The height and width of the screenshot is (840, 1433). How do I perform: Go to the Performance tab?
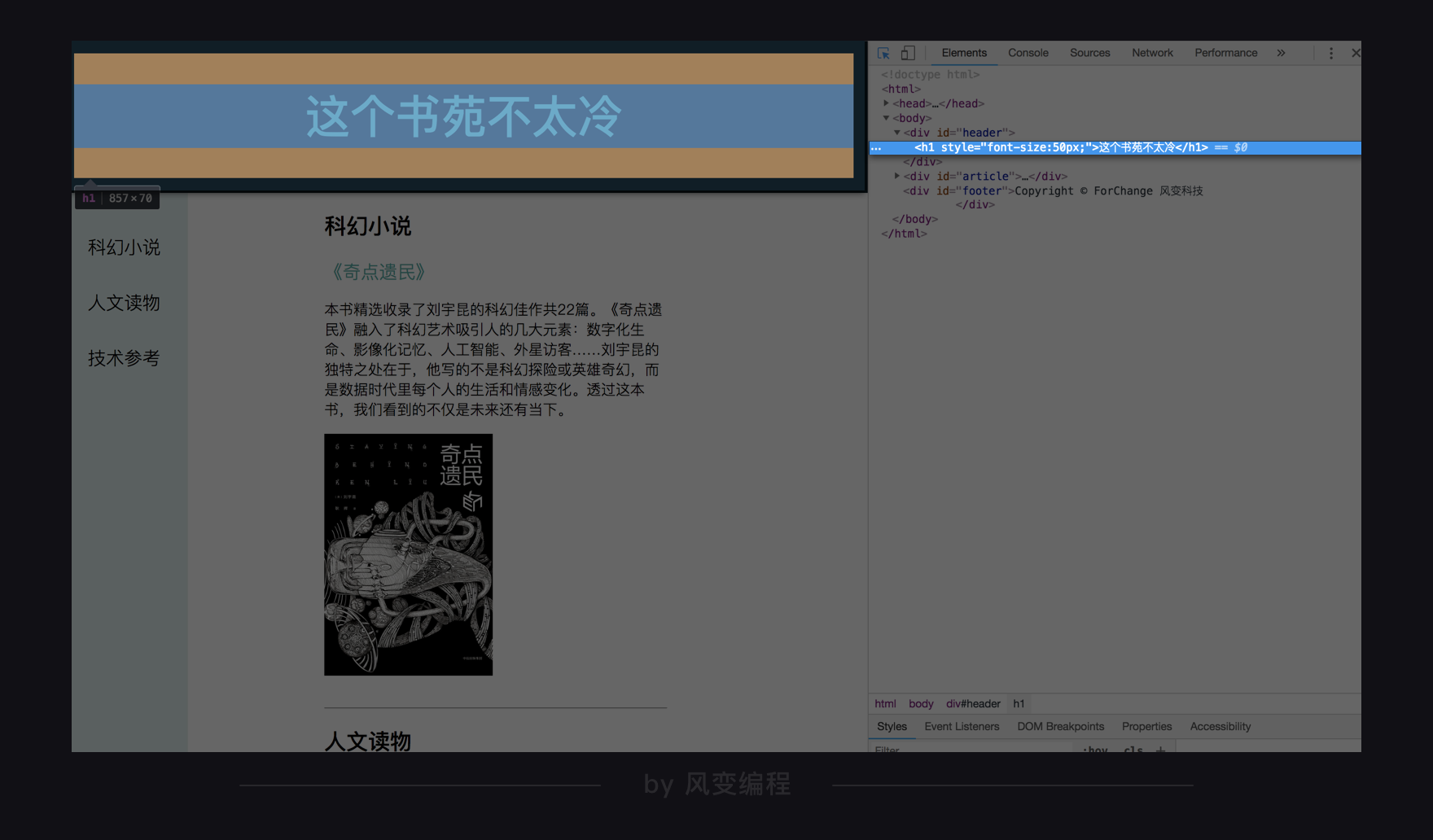(1226, 53)
